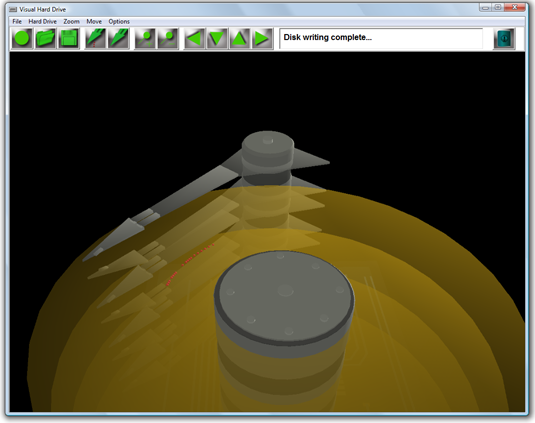Move view up with the green up arrow
This screenshot has width=535, height=423.
(240, 39)
